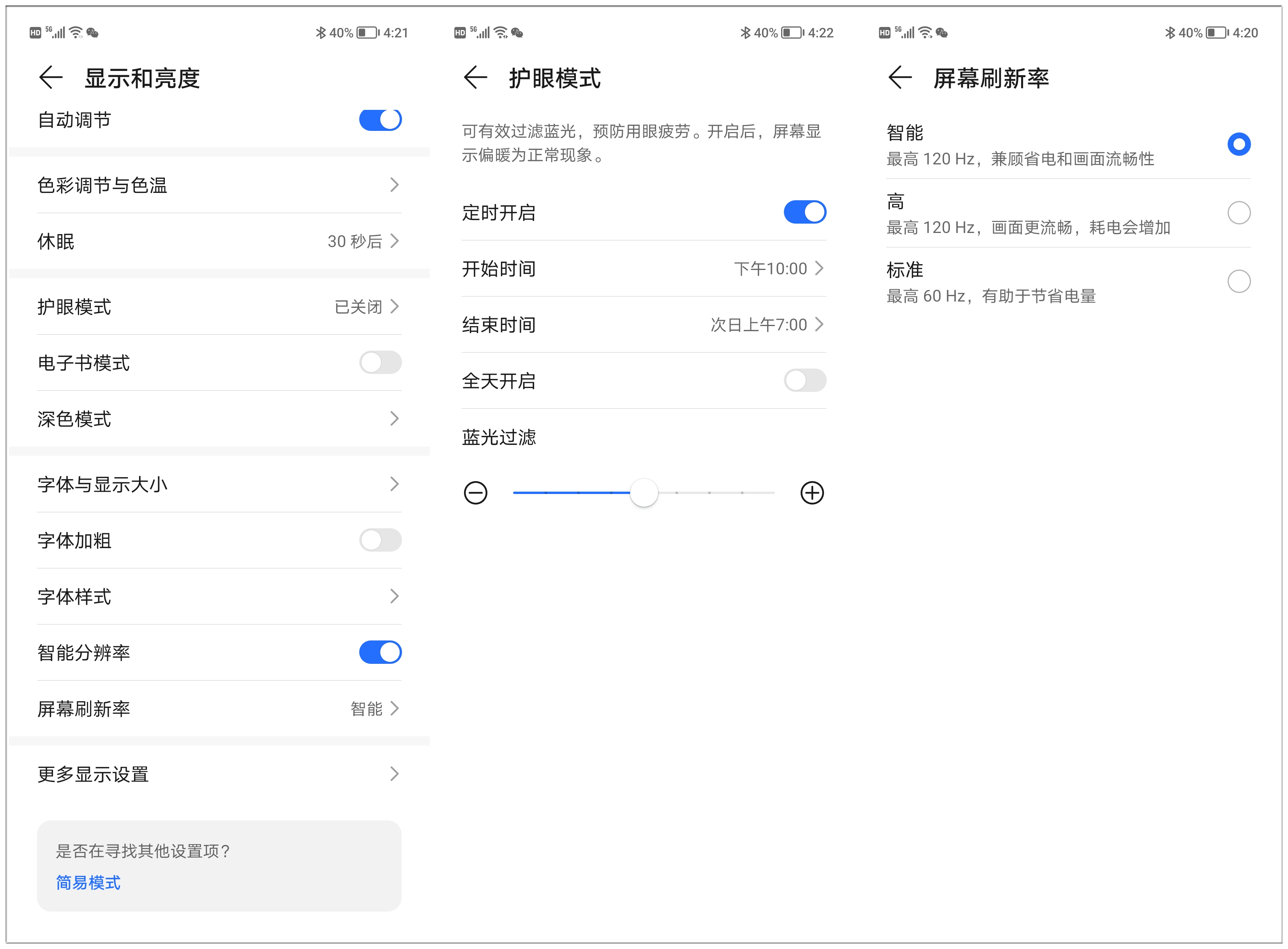Tap the battery icon on the 护眼模式 screen
Screen dimensions: 1288x949
[793, 33]
